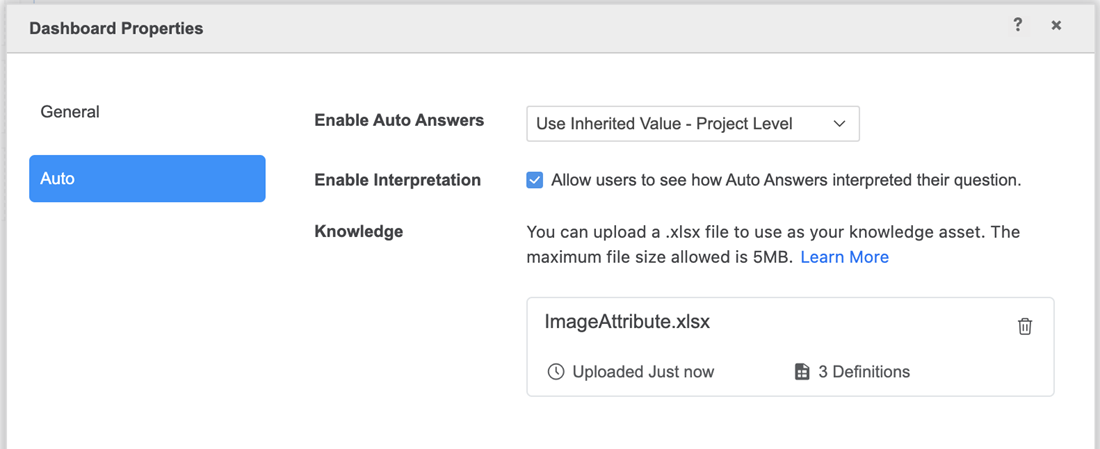
Task: Click the chevron arrow in the Auto Answers combo box
Action: tap(839, 124)
